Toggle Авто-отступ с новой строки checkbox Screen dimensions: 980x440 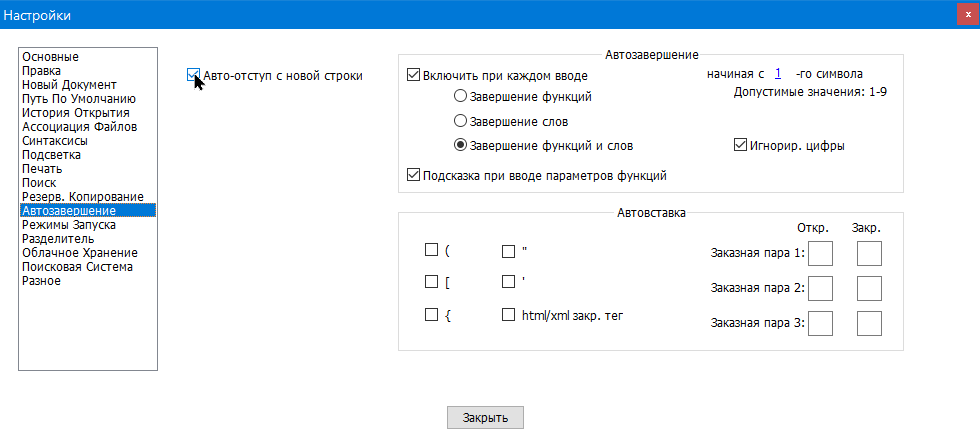(x=194, y=75)
